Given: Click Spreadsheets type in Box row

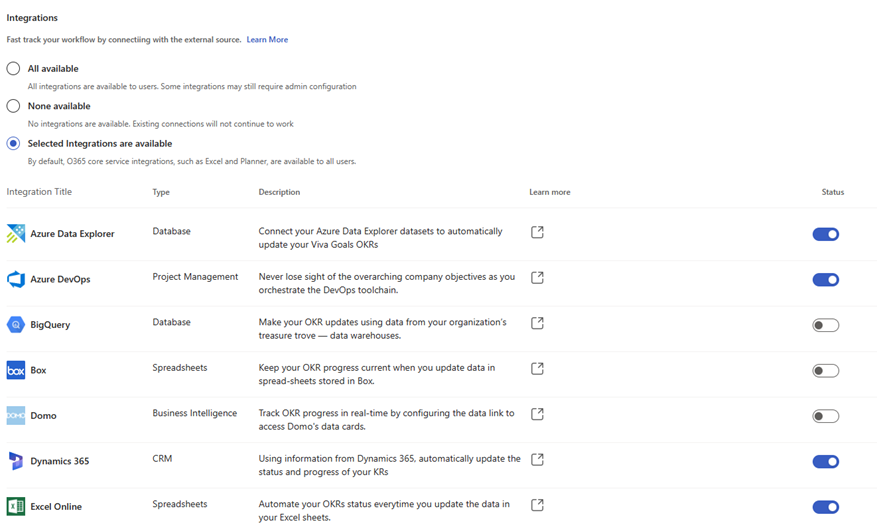Looking at the screenshot, I should (x=180, y=368).
